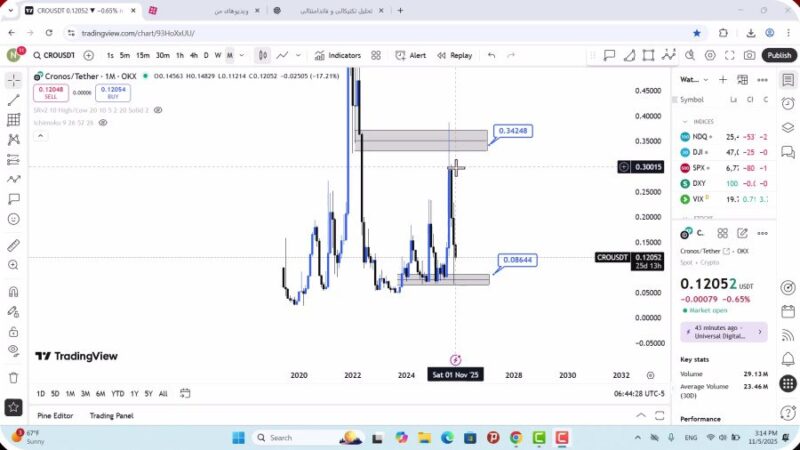Click the blue BUY price button
Viewport: 800px width, 450px height.
116,91
